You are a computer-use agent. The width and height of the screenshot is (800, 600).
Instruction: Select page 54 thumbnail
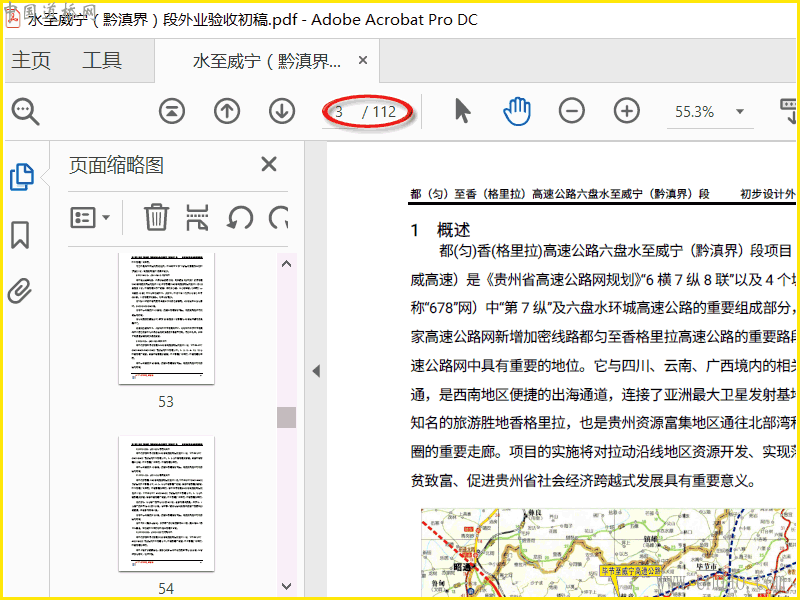point(166,504)
